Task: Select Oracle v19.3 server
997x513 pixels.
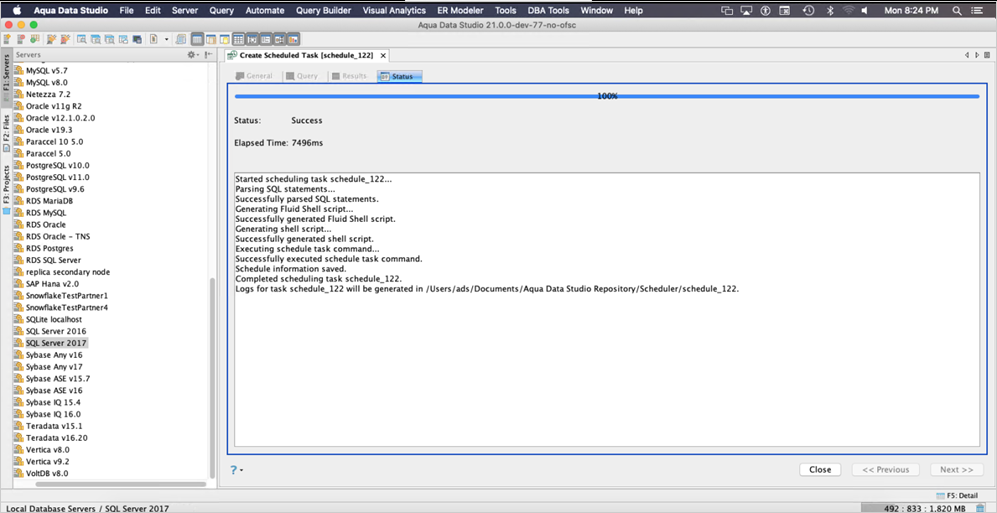Action: click(x=49, y=130)
